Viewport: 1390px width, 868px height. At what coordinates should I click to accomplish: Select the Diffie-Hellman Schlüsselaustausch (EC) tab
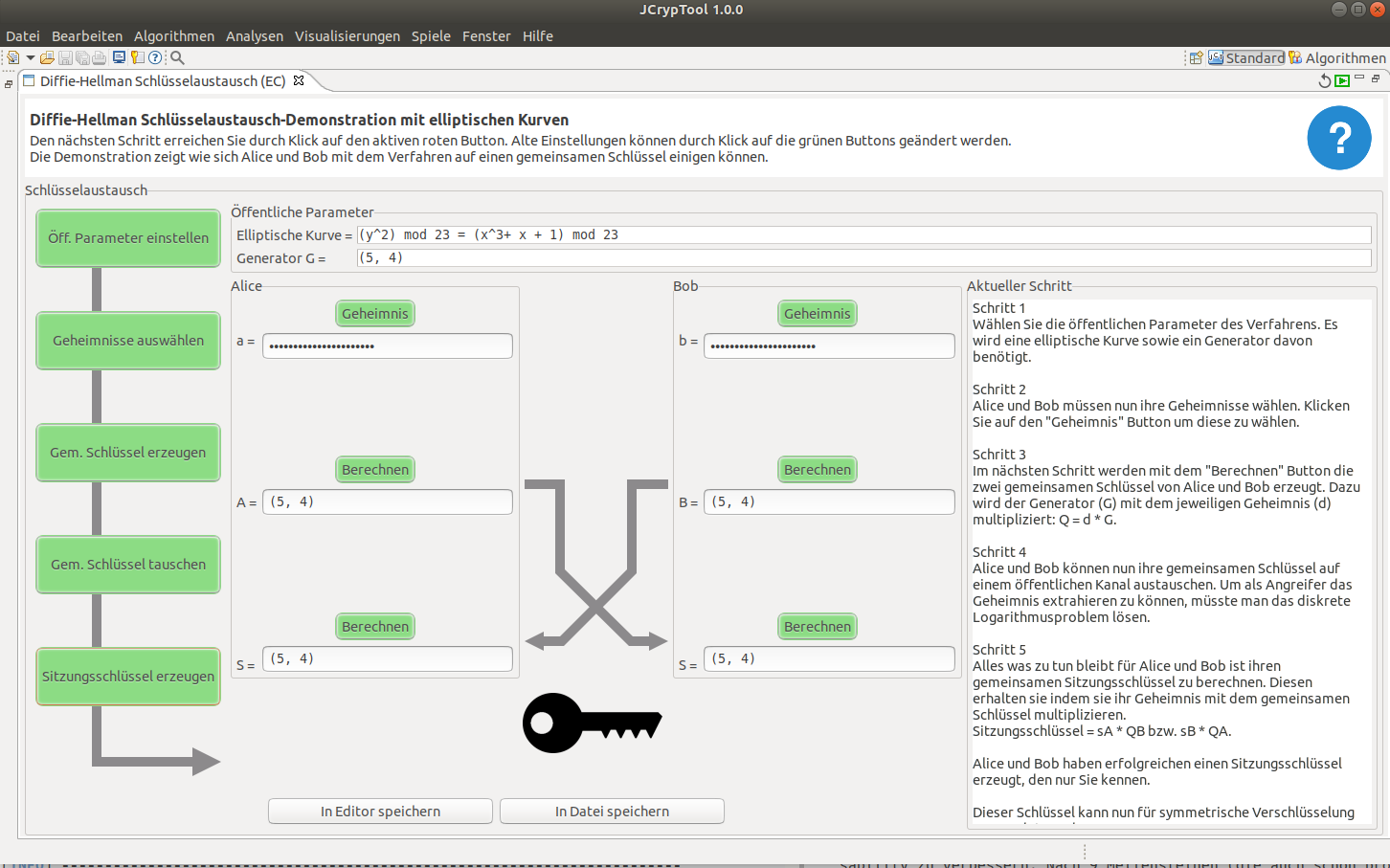point(163,81)
